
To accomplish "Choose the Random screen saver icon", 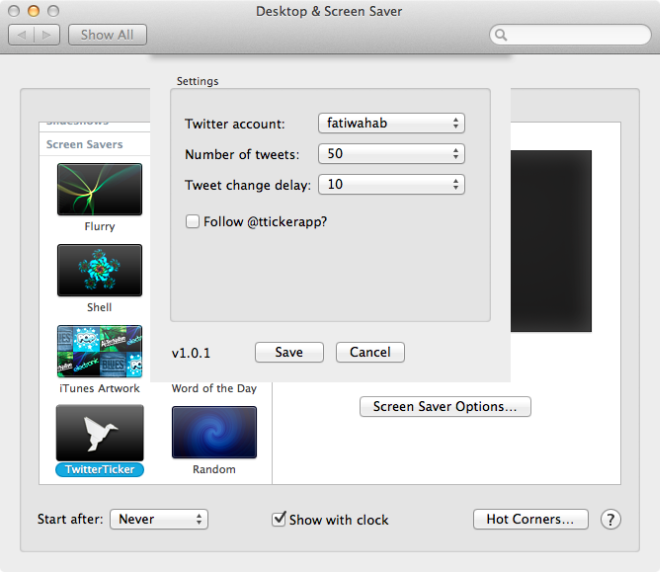I will [214, 432].
